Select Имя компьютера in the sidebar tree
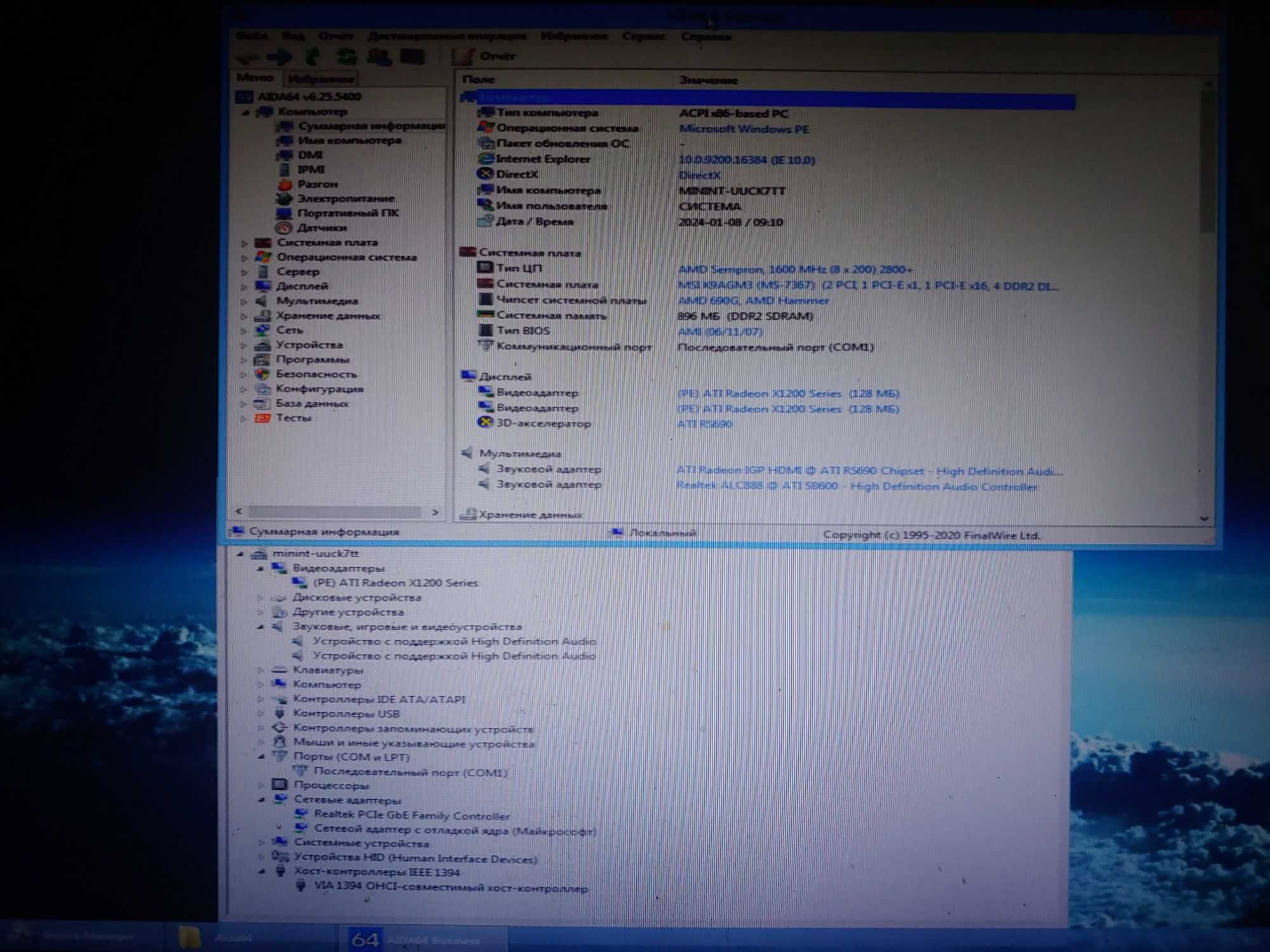Screen dimensions: 1270x952 pyautogui.click(x=350, y=140)
